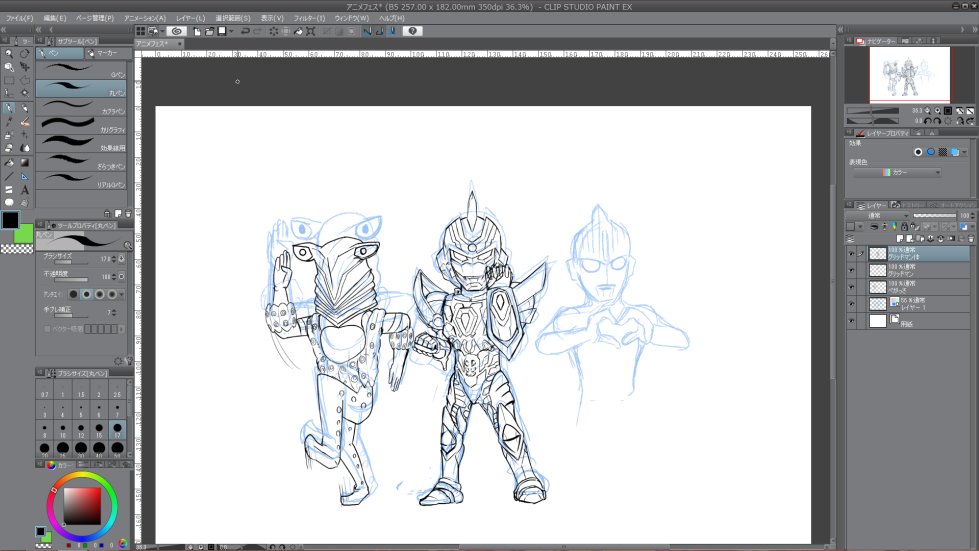Click the layer opacity slider
Screen dimensions: 979x551
[934, 216]
